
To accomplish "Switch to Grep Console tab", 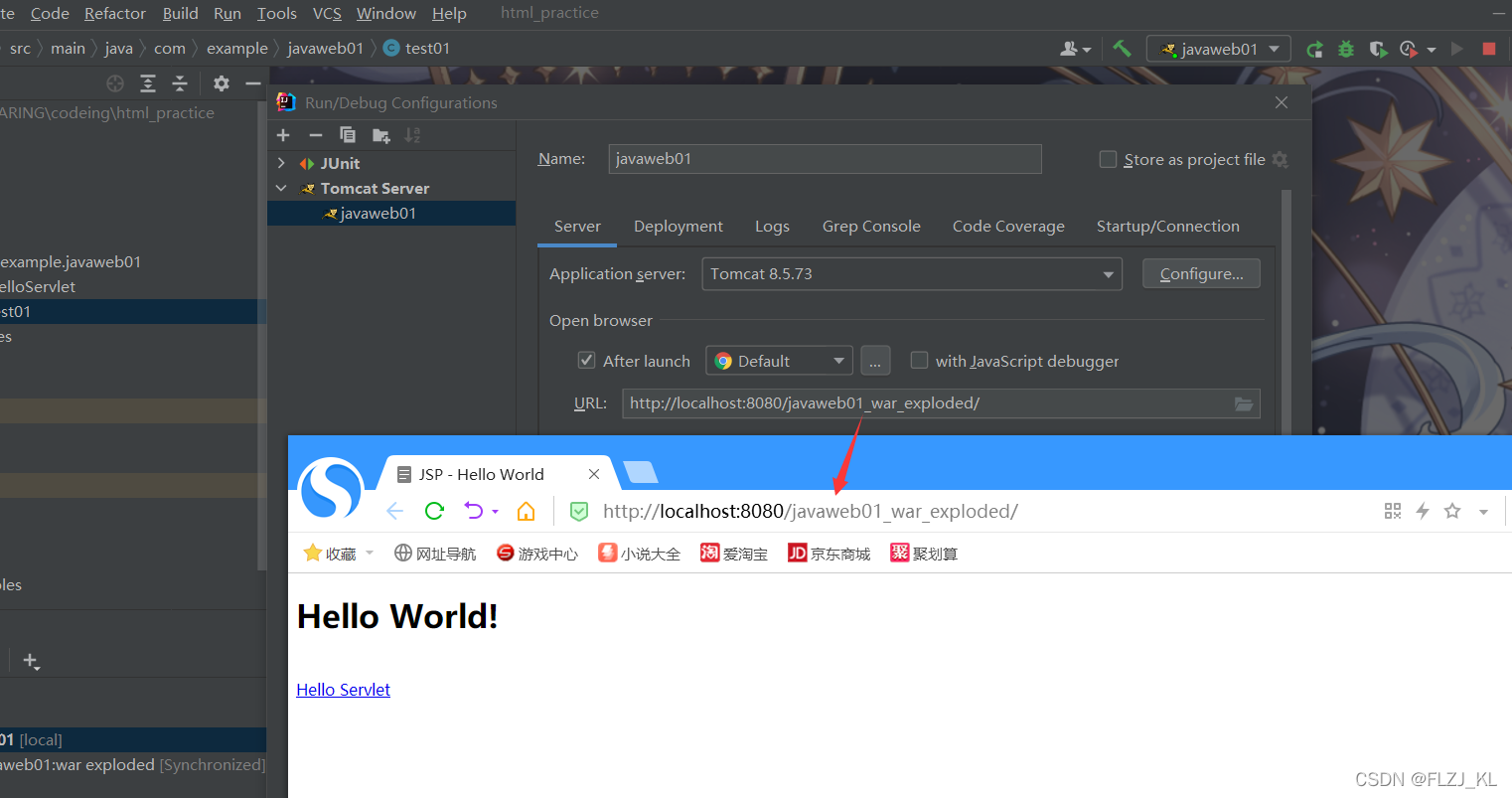I will click(871, 227).
